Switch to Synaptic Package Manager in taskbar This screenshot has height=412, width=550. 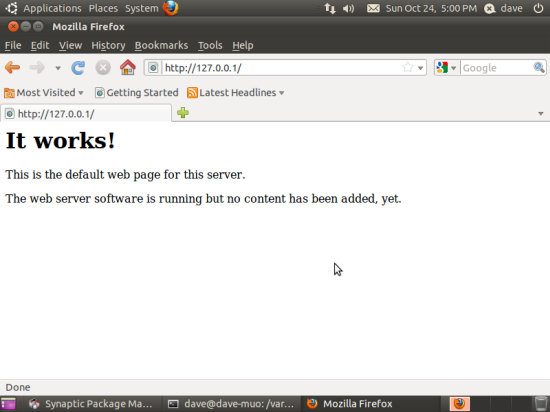click(91, 404)
